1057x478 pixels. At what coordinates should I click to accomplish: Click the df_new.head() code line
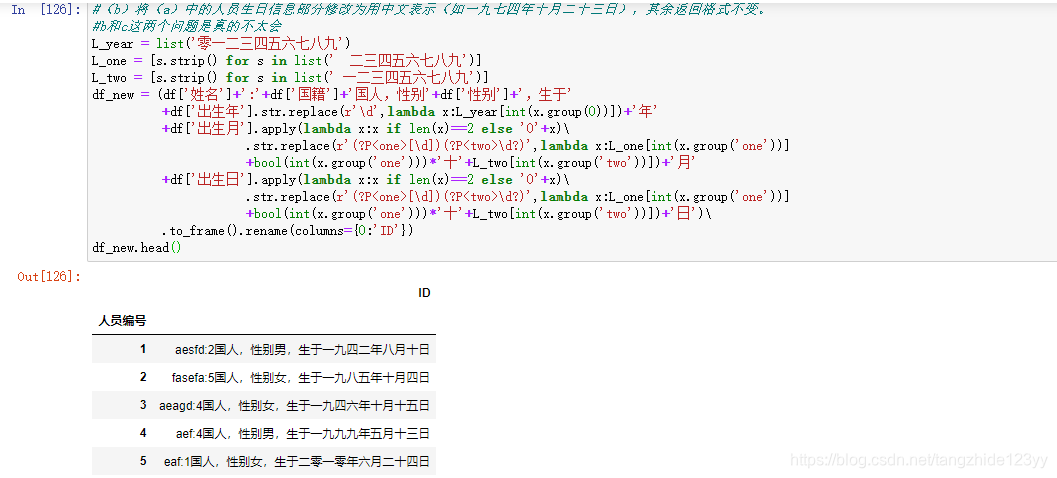137,248
